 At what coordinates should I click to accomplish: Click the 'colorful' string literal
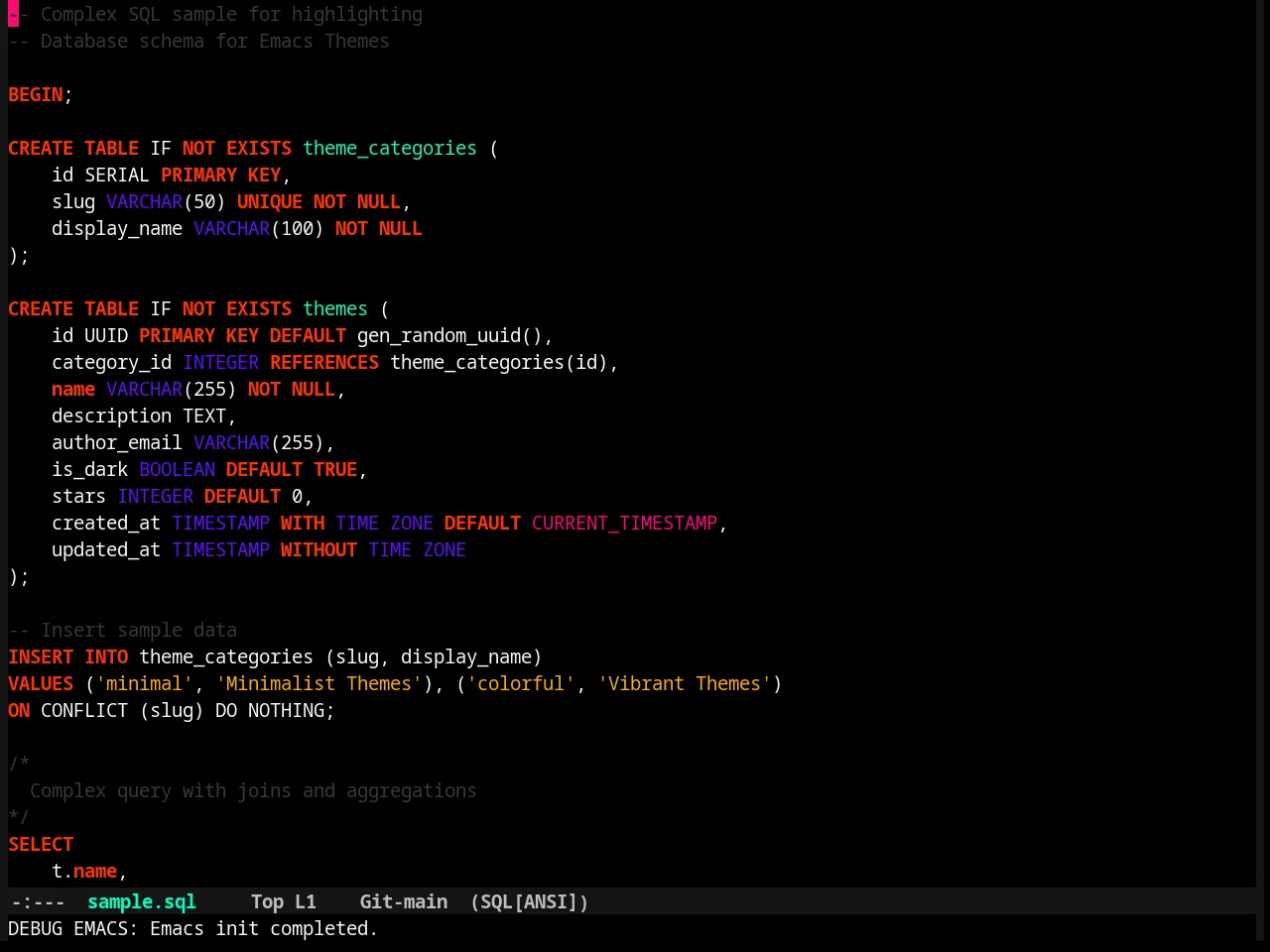521,683
